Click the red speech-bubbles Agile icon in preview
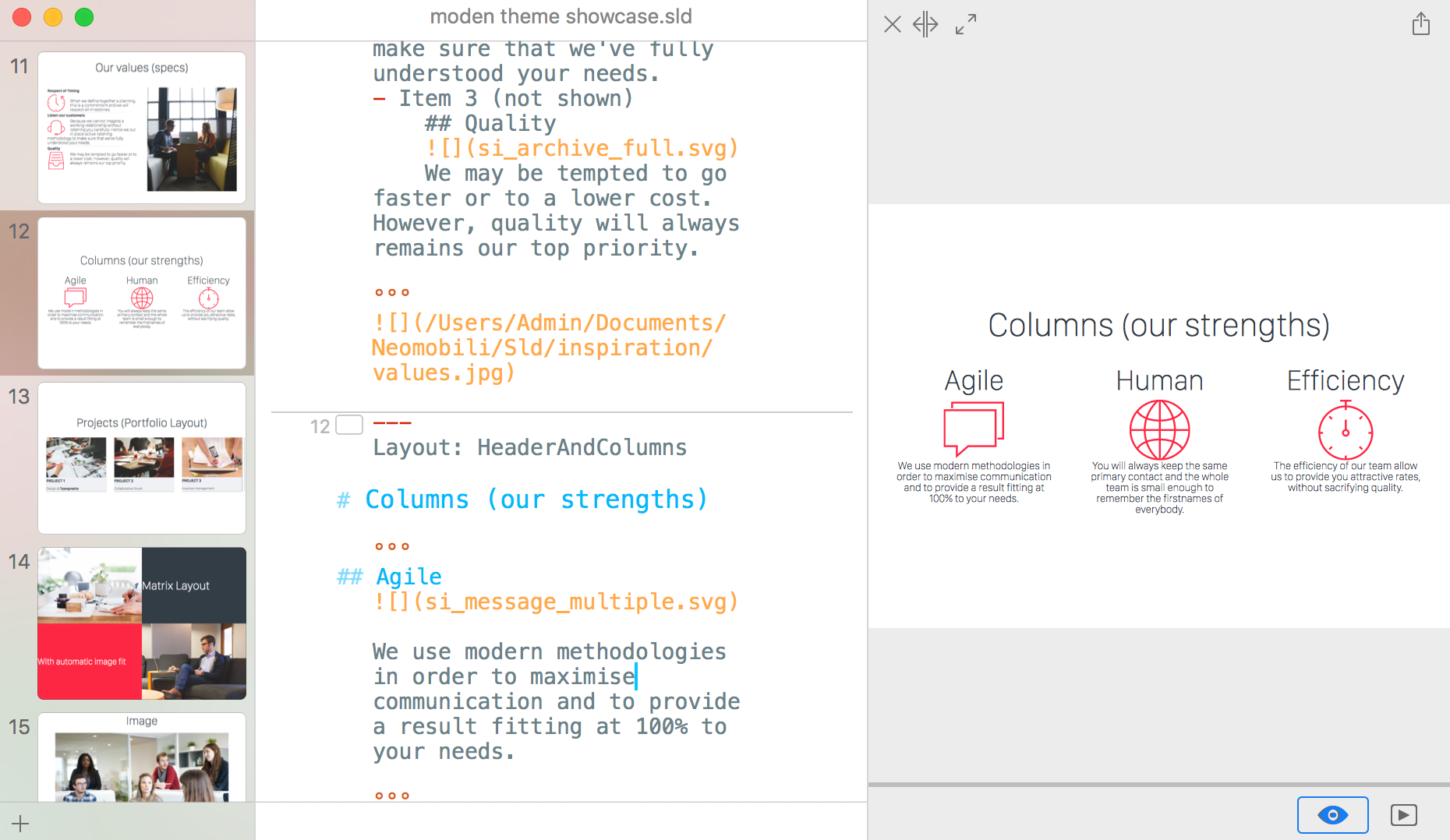The height and width of the screenshot is (840, 1450). [974, 428]
